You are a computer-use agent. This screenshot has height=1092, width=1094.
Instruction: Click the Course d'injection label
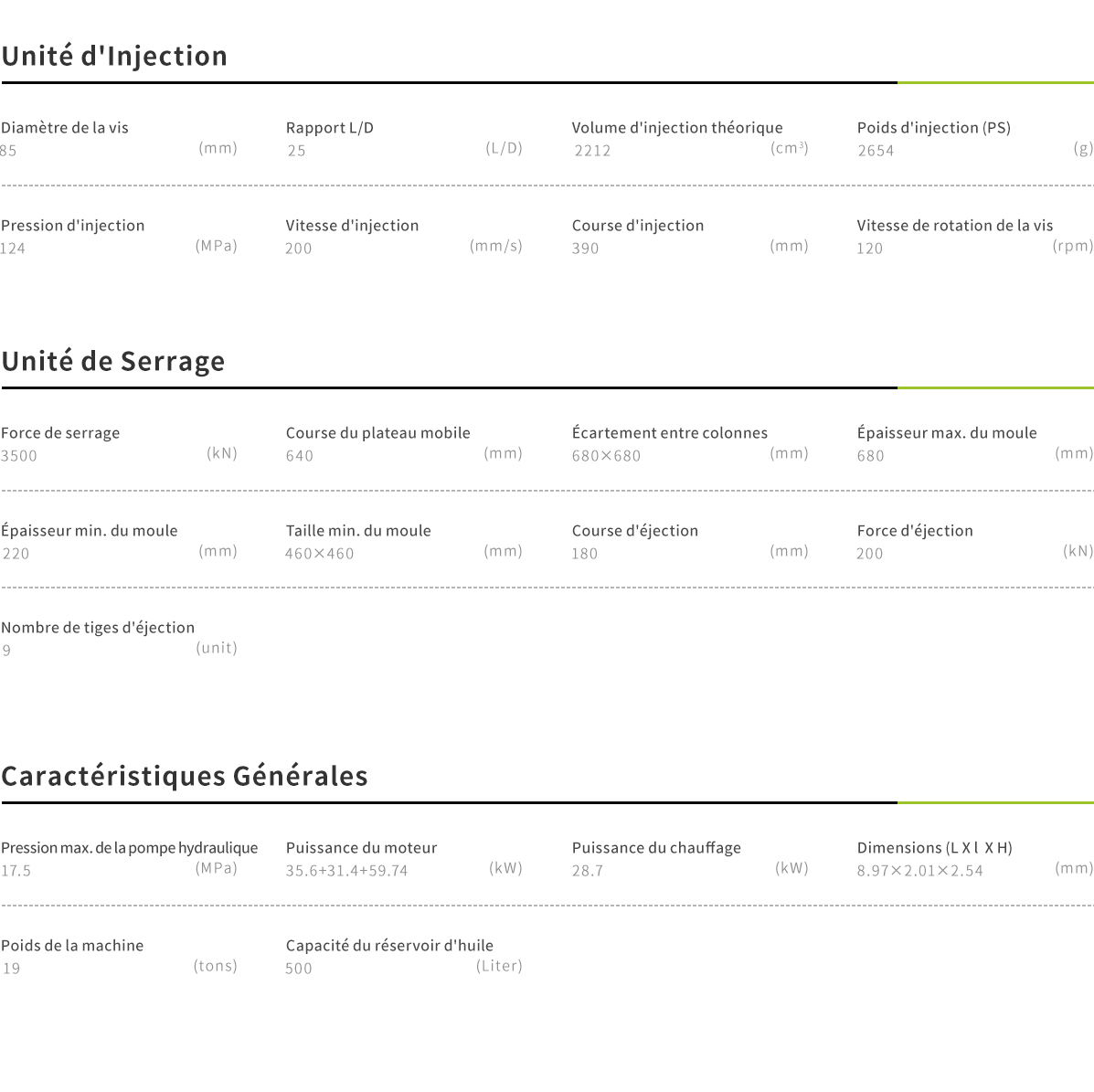coord(638,226)
